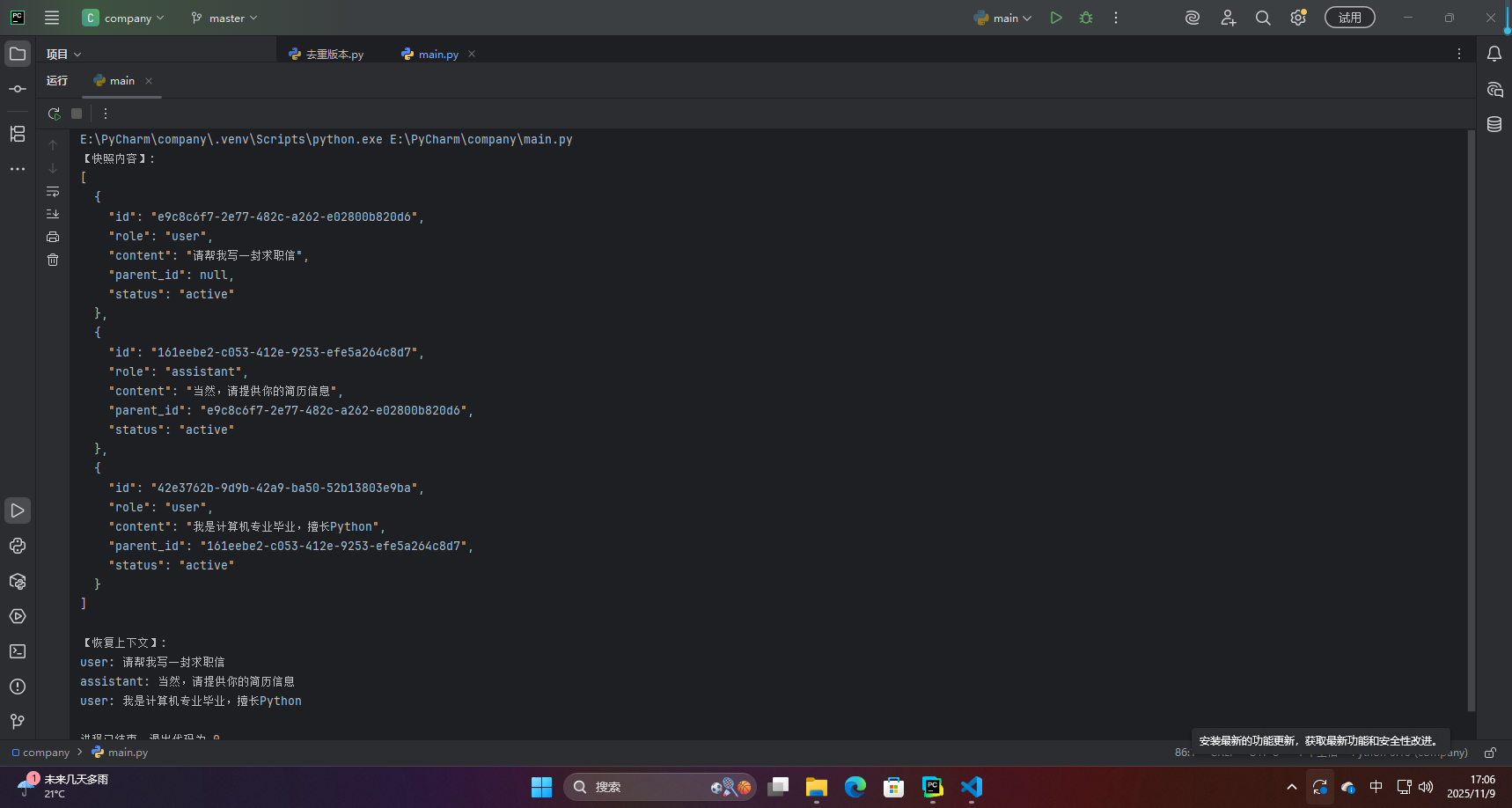Open more run actions menu

(x=1116, y=18)
